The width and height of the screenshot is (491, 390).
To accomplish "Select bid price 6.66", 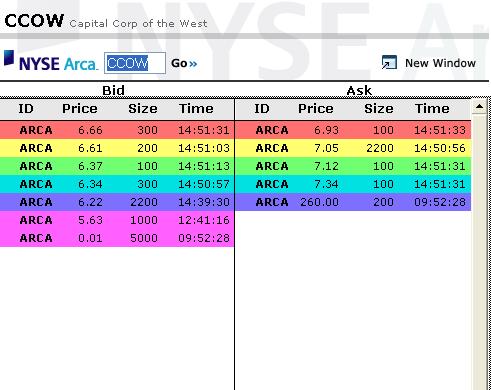I will 90,130.
